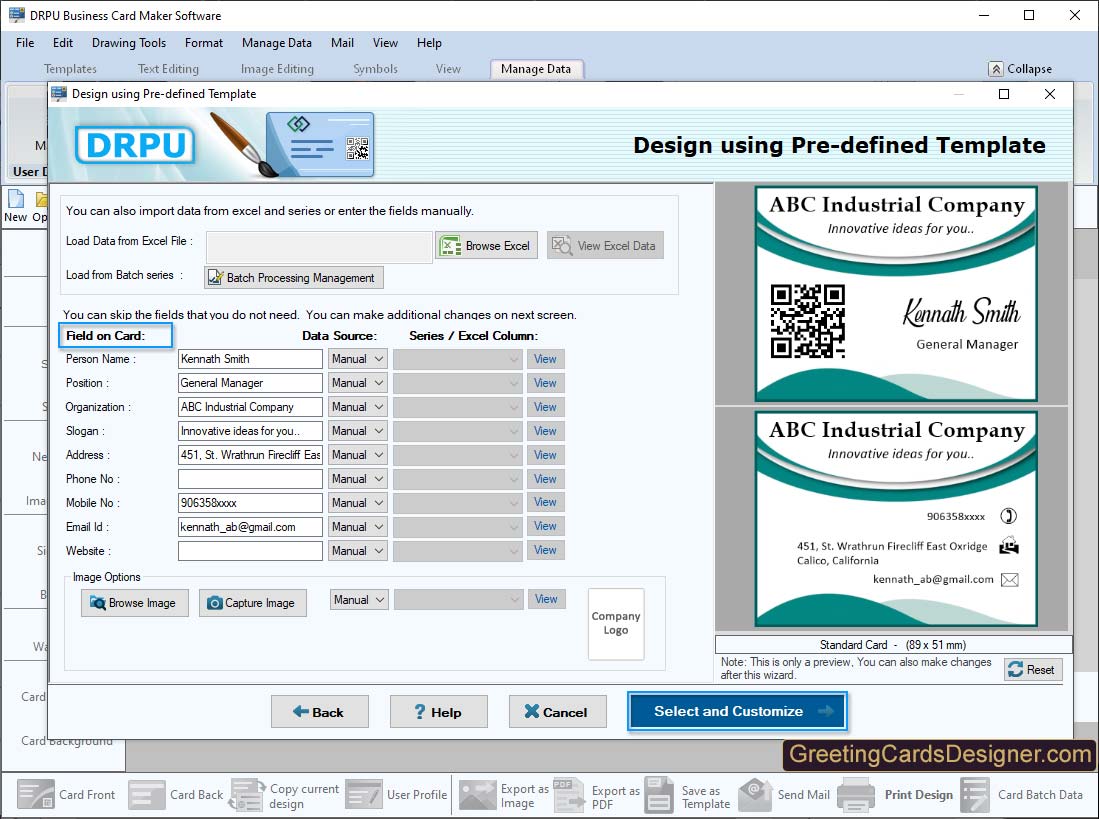The height and width of the screenshot is (819, 1099).
Task: Click the Card Front icon in the bottom toolbar
Action: tap(35, 794)
